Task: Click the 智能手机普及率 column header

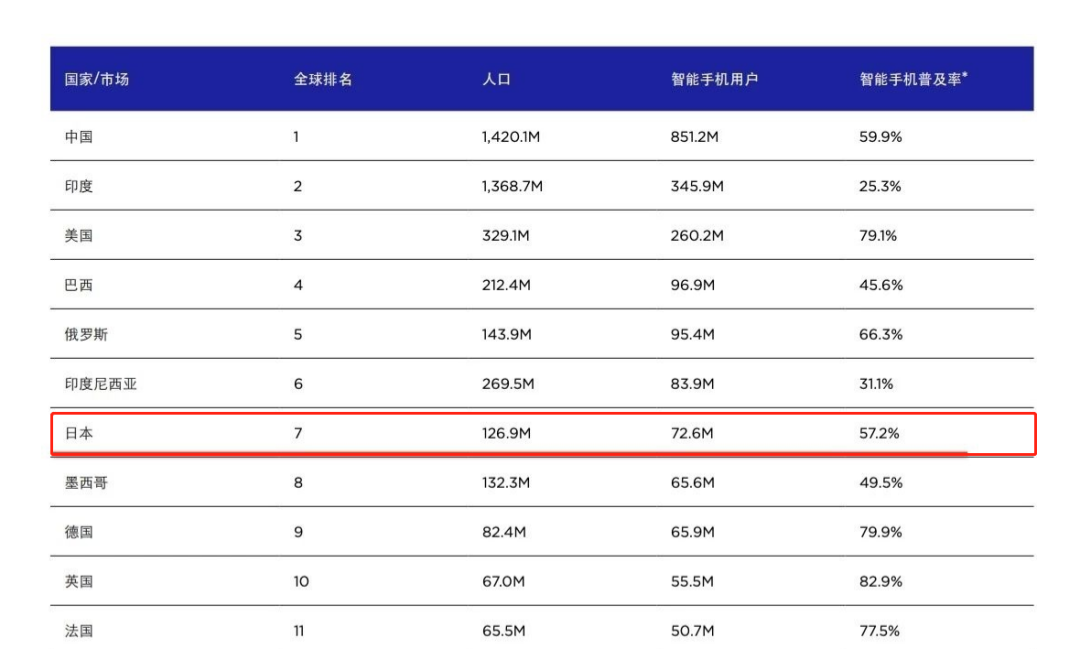Action: tap(912, 79)
